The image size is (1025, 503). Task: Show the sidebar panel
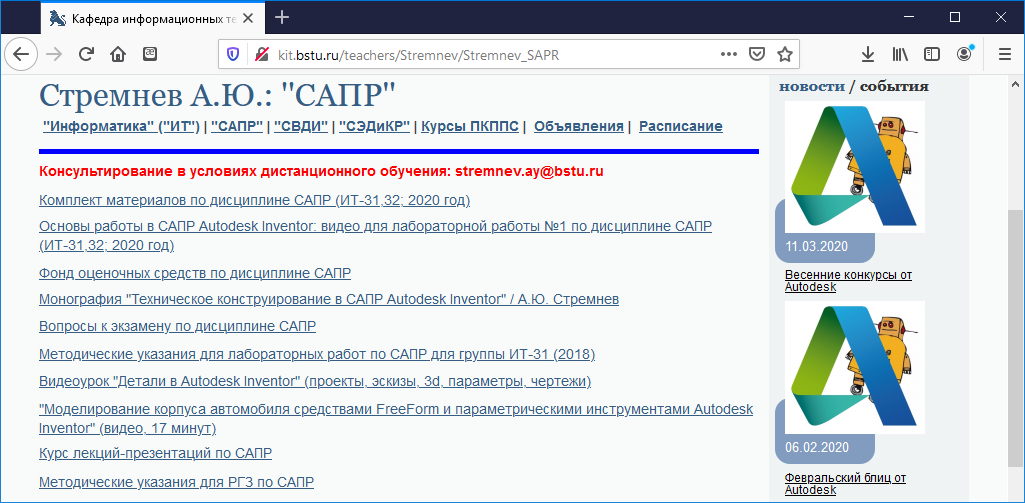tap(932, 54)
